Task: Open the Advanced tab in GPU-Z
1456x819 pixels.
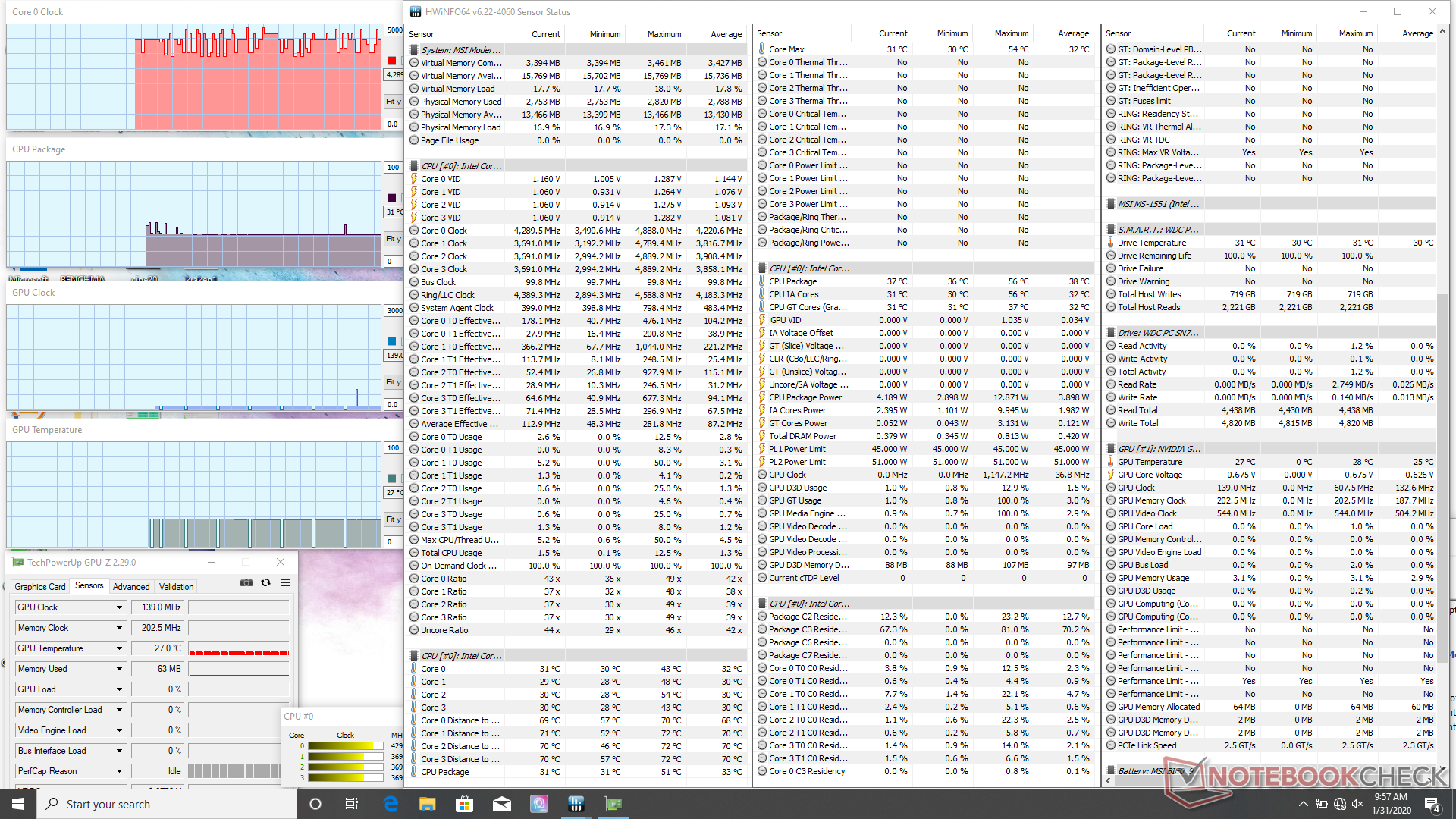Action: point(131,587)
